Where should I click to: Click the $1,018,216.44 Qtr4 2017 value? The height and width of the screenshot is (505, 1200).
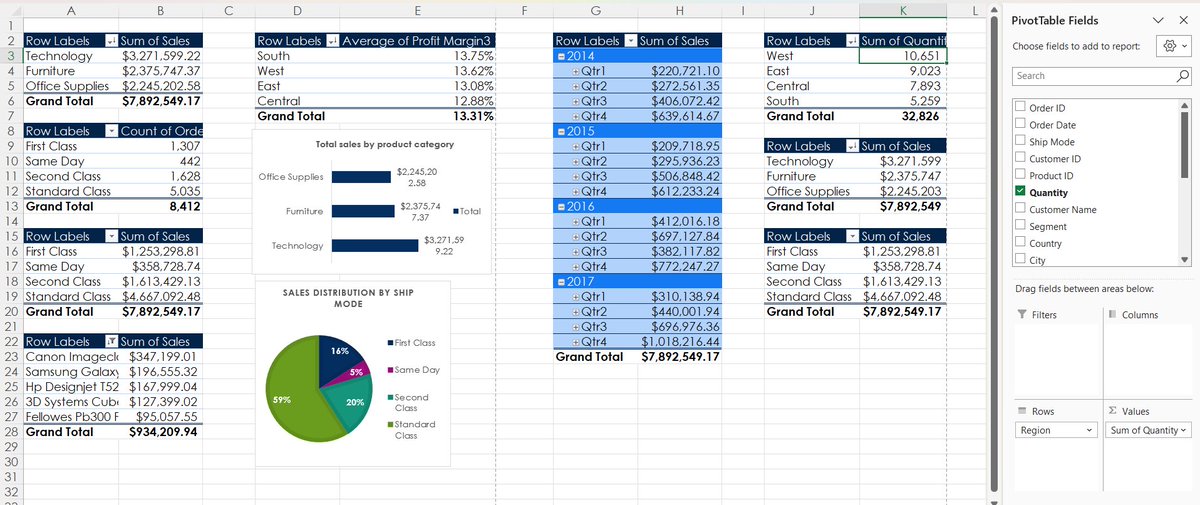(681, 341)
